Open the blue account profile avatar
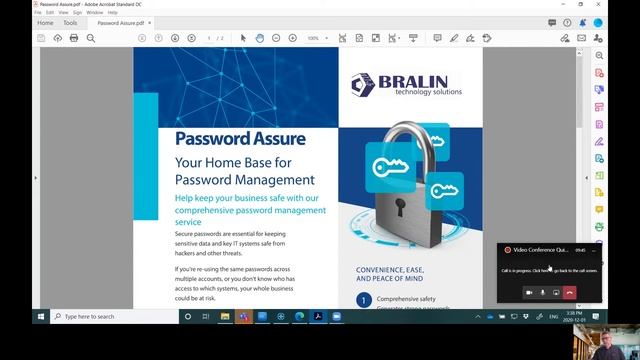The image size is (640, 360). tap(598, 23)
